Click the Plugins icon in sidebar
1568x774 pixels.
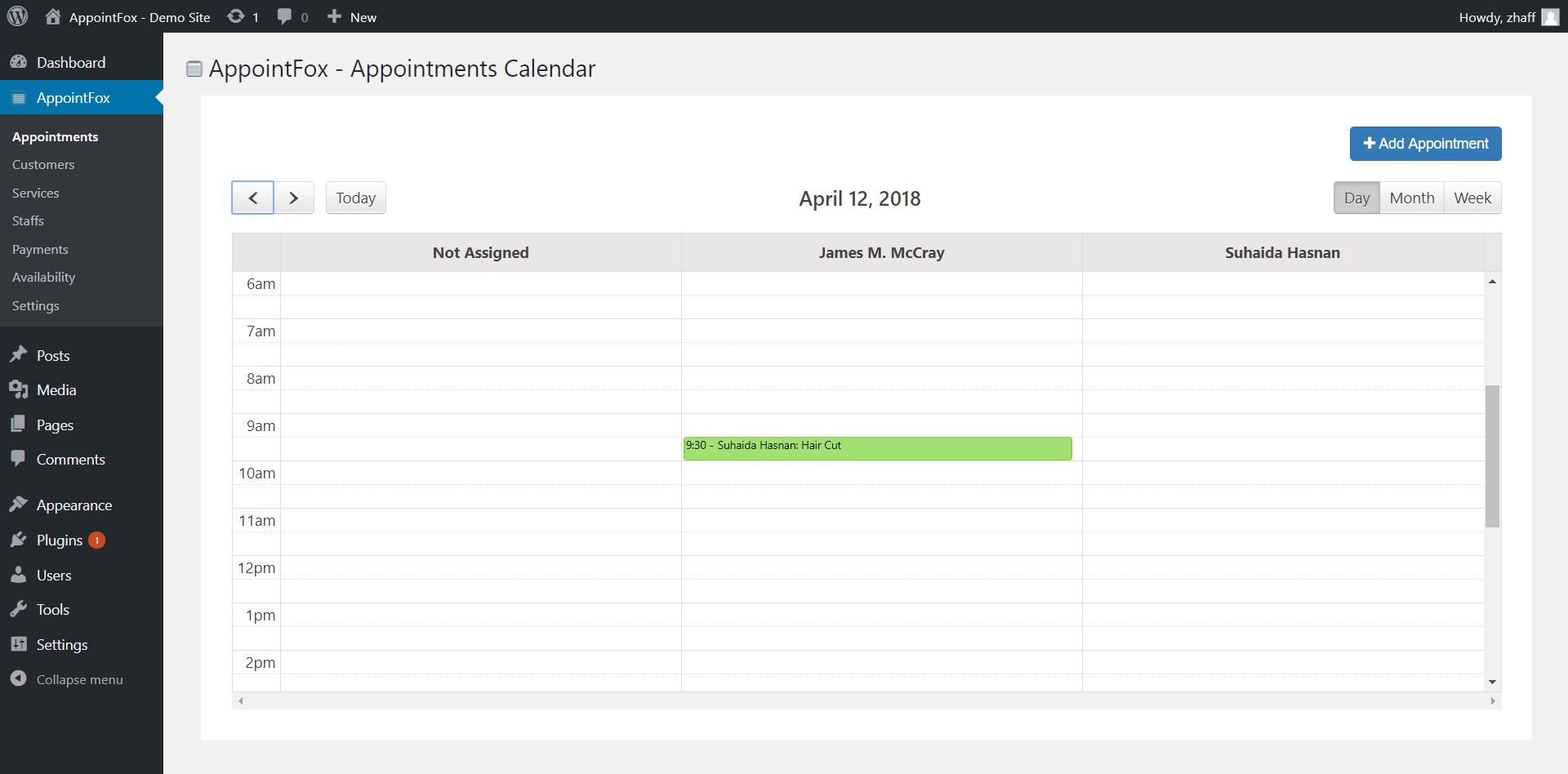18,540
